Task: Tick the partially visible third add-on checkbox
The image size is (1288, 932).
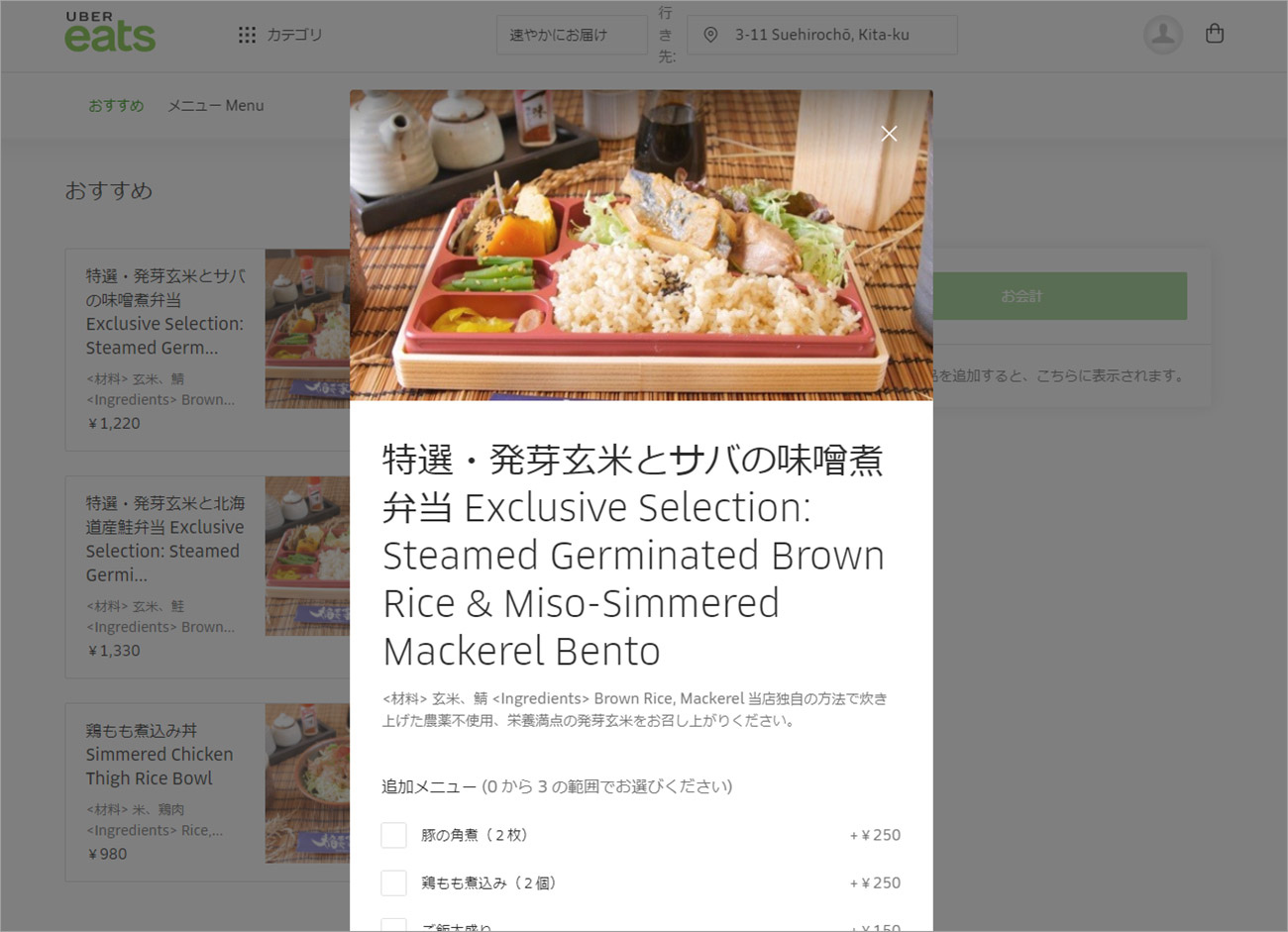Action: 393,925
